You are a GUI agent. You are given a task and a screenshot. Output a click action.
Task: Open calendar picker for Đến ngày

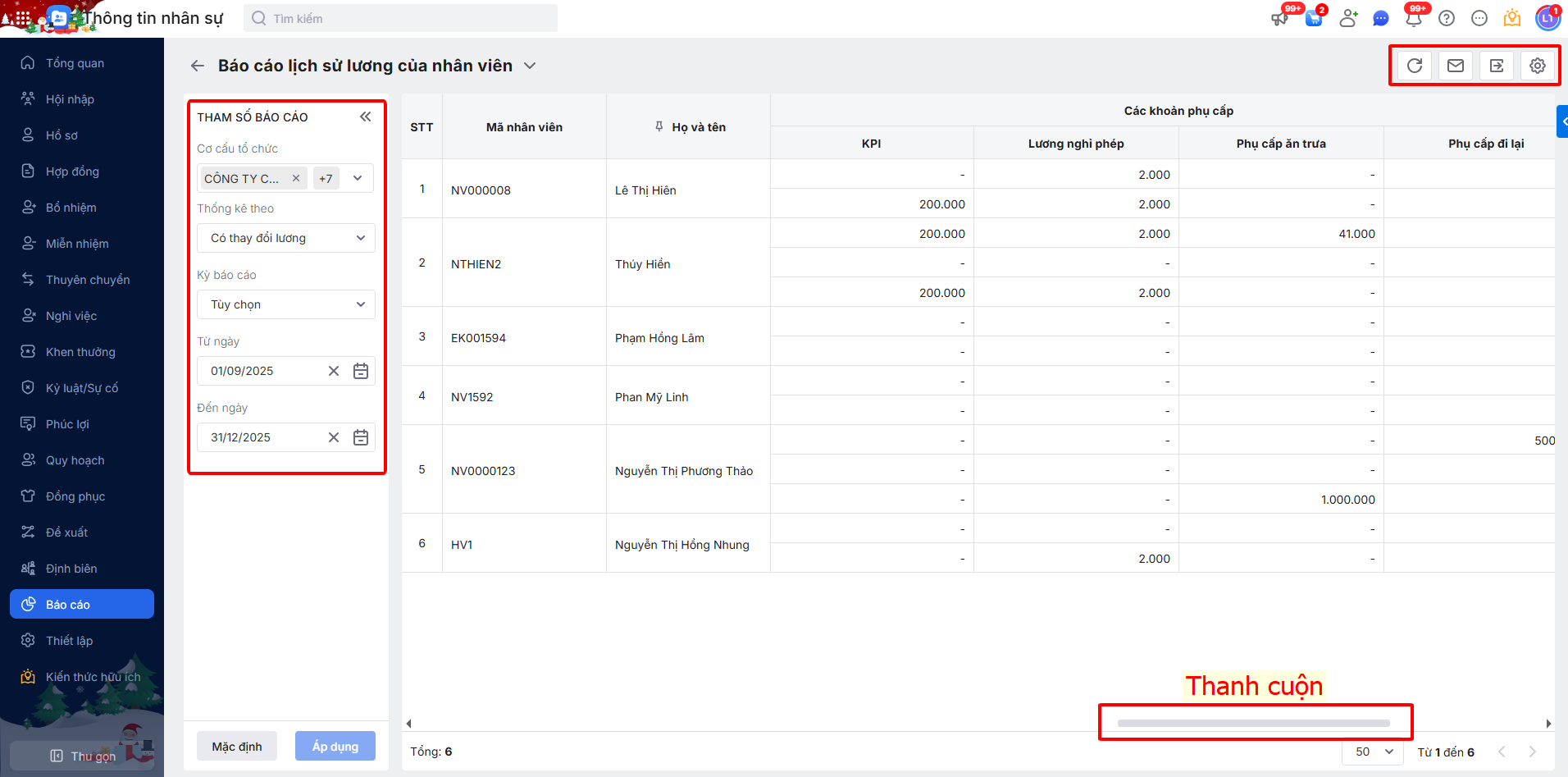pyautogui.click(x=361, y=437)
